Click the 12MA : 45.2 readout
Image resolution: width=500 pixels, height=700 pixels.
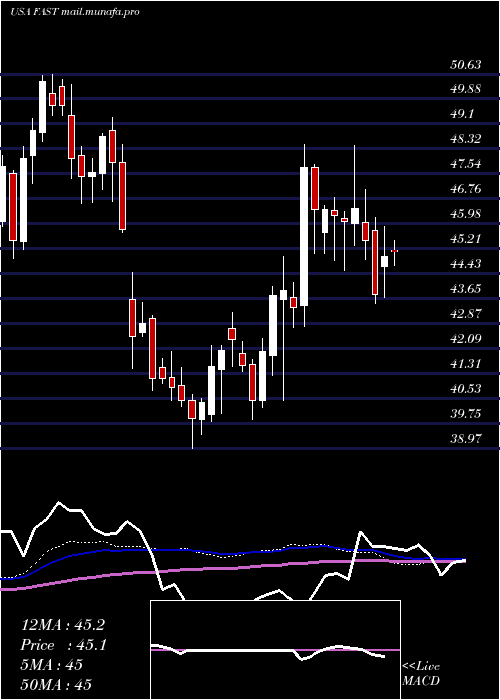coord(63,625)
